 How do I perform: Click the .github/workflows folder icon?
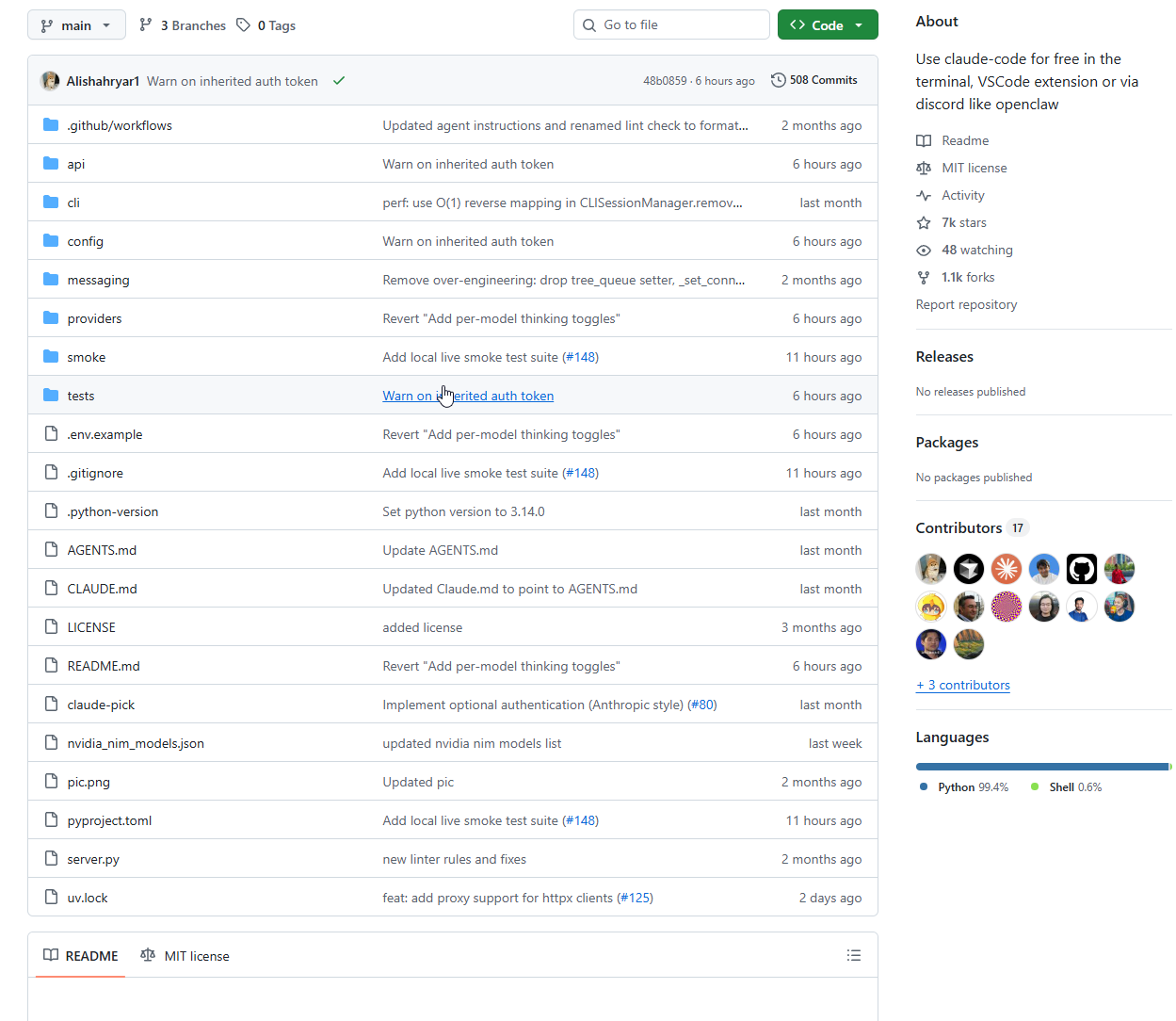click(x=51, y=125)
